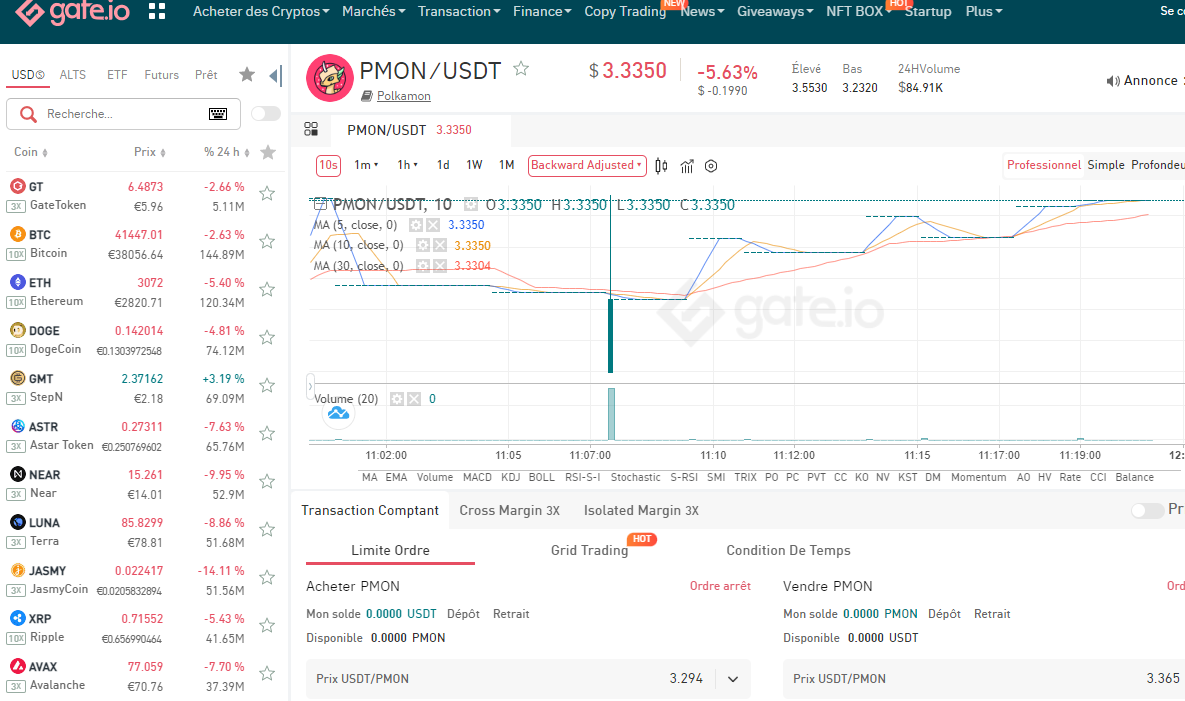Open Finance dropdown menu

point(542,11)
